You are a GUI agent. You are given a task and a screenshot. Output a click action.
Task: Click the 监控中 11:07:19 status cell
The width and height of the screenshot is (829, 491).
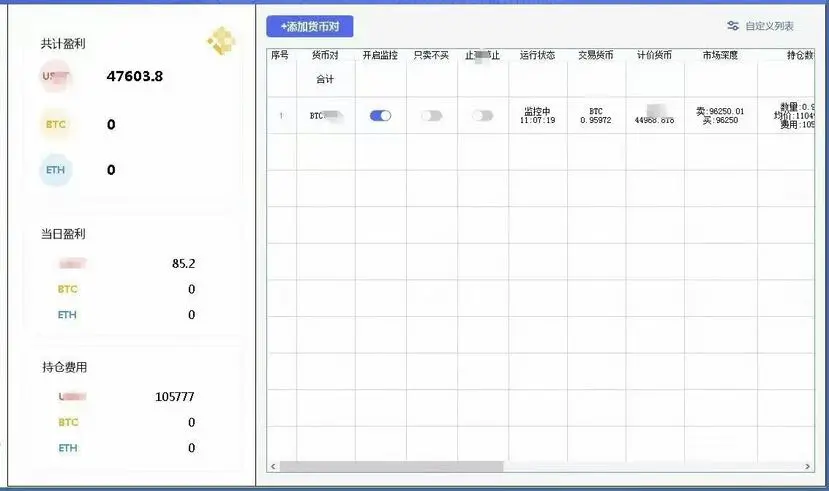click(537, 116)
